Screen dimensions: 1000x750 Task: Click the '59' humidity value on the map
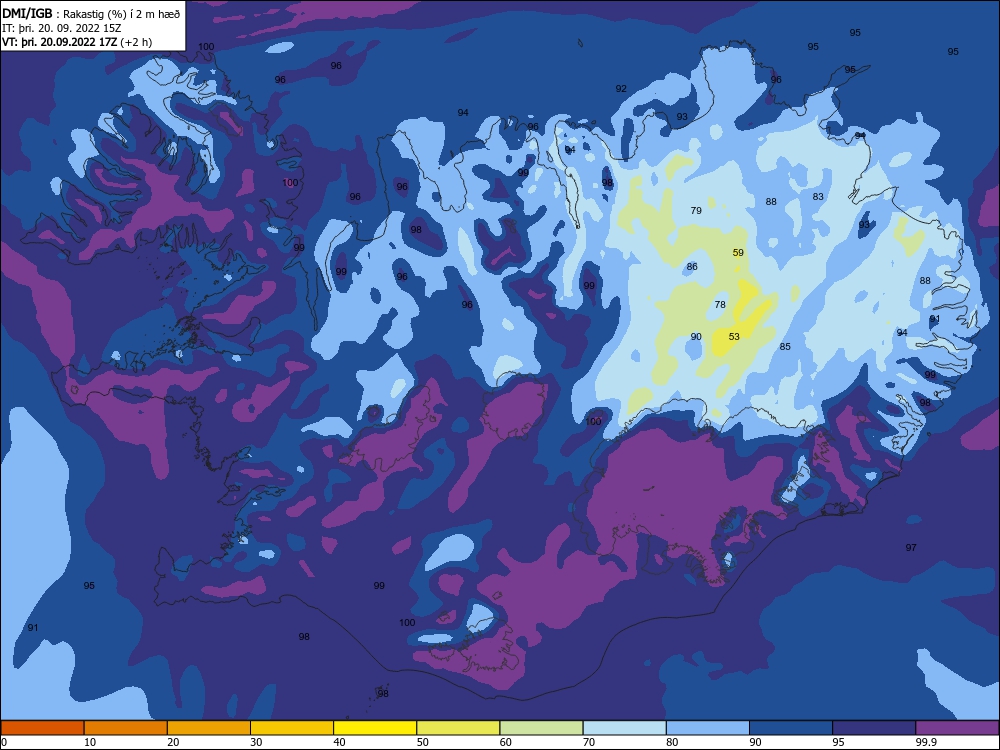click(738, 253)
